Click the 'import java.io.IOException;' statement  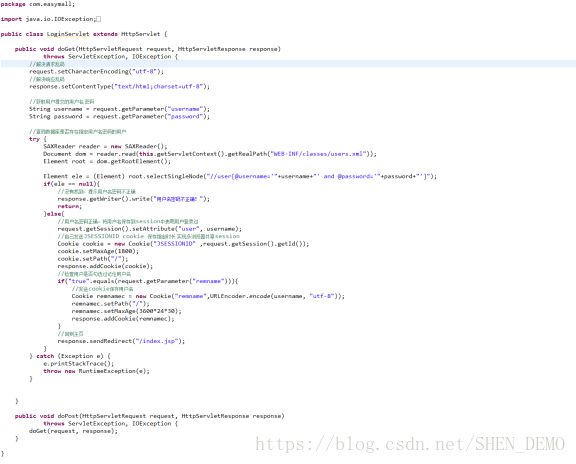pyautogui.click(x=48, y=19)
